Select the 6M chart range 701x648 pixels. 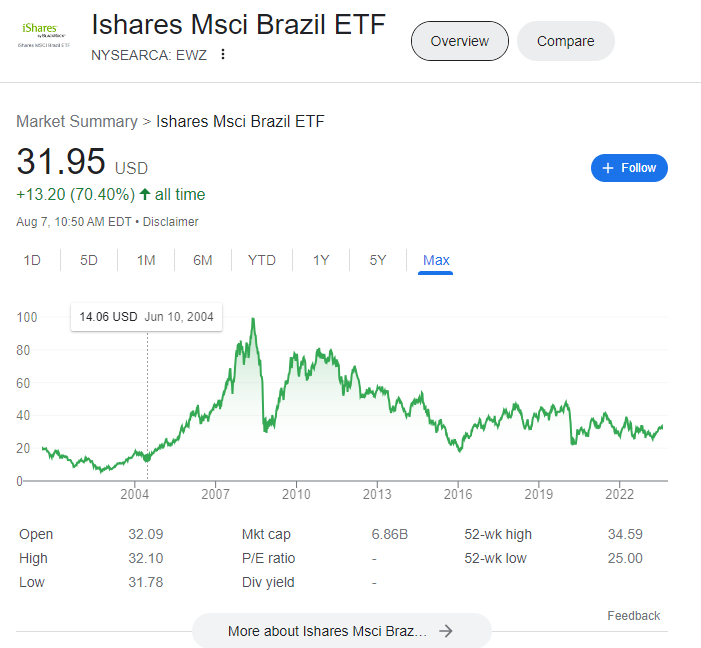click(x=203, y=260)
